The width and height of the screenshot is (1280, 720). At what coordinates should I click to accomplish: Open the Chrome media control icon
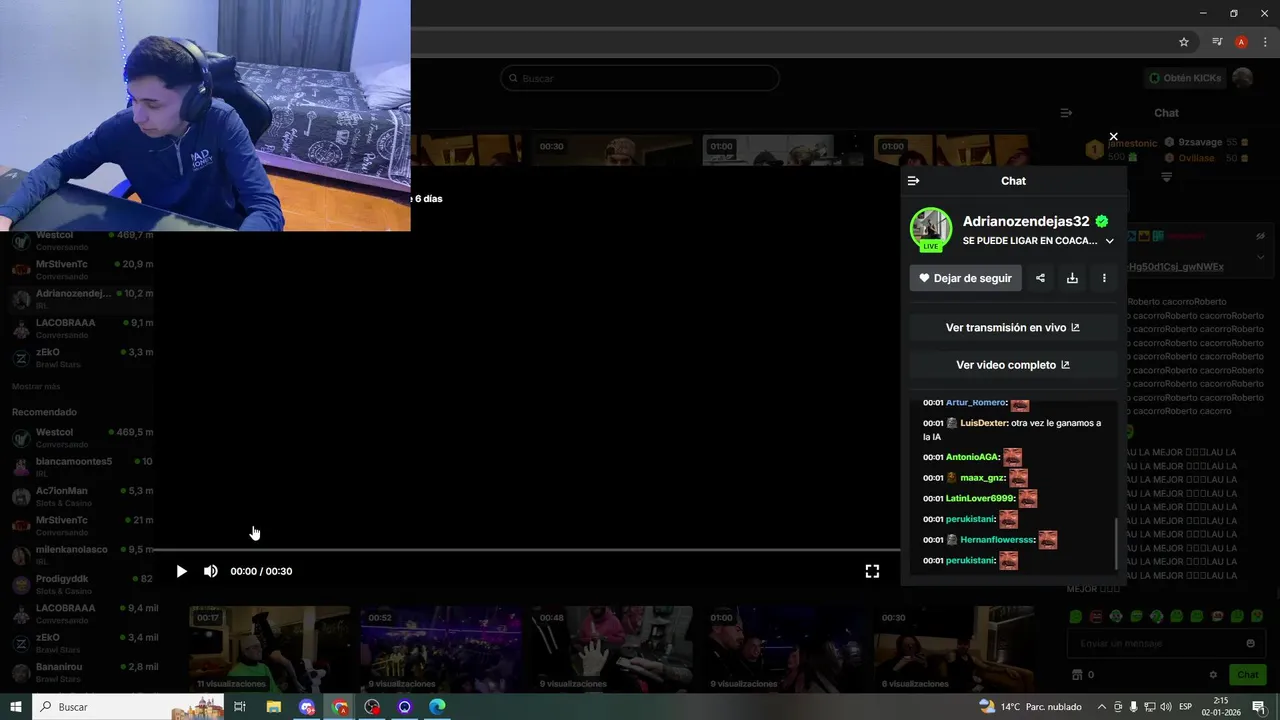[1217, 42]
